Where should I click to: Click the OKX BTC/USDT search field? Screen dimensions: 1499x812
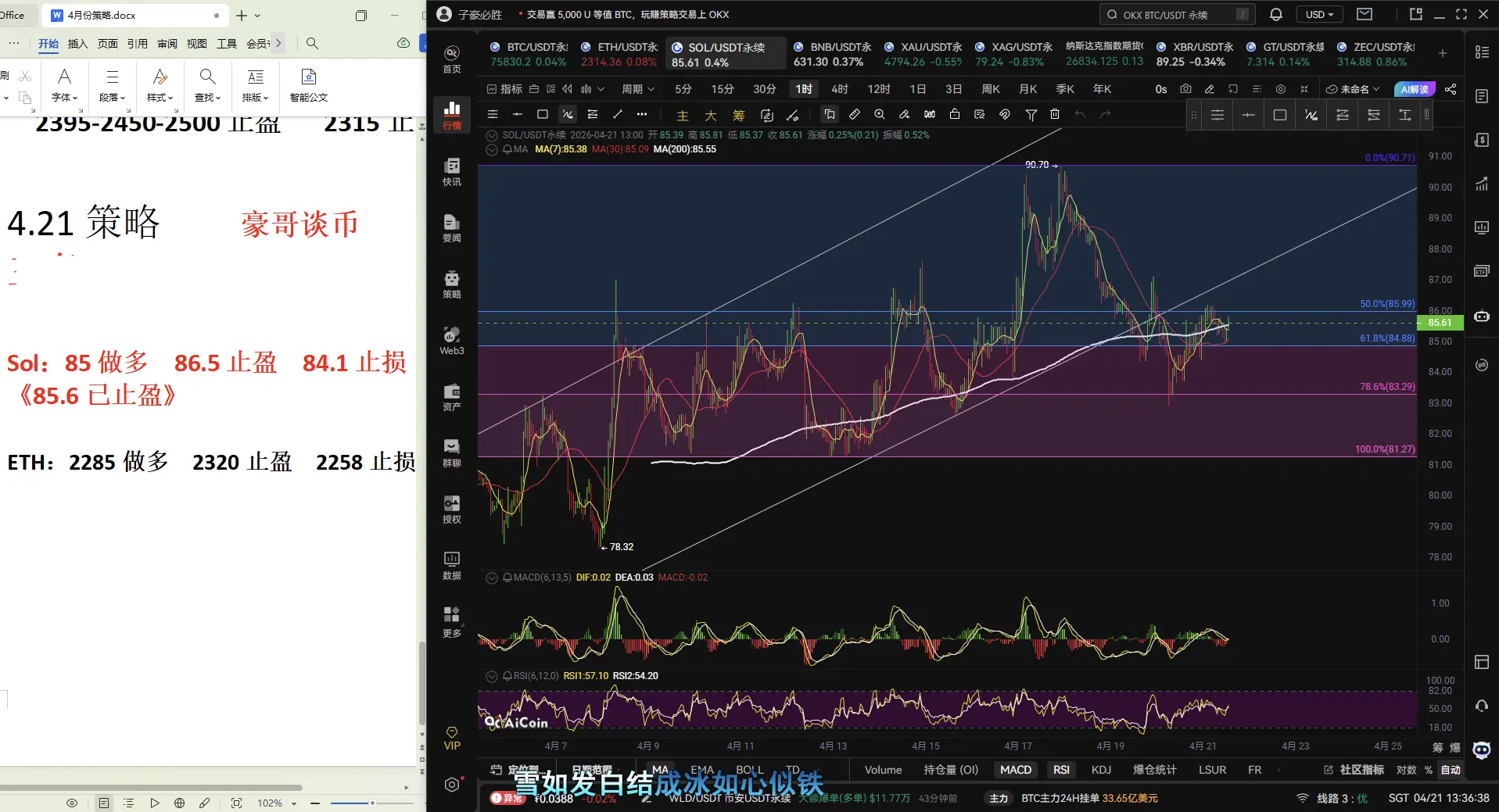pyautogui.click(x=1178, y=14)
